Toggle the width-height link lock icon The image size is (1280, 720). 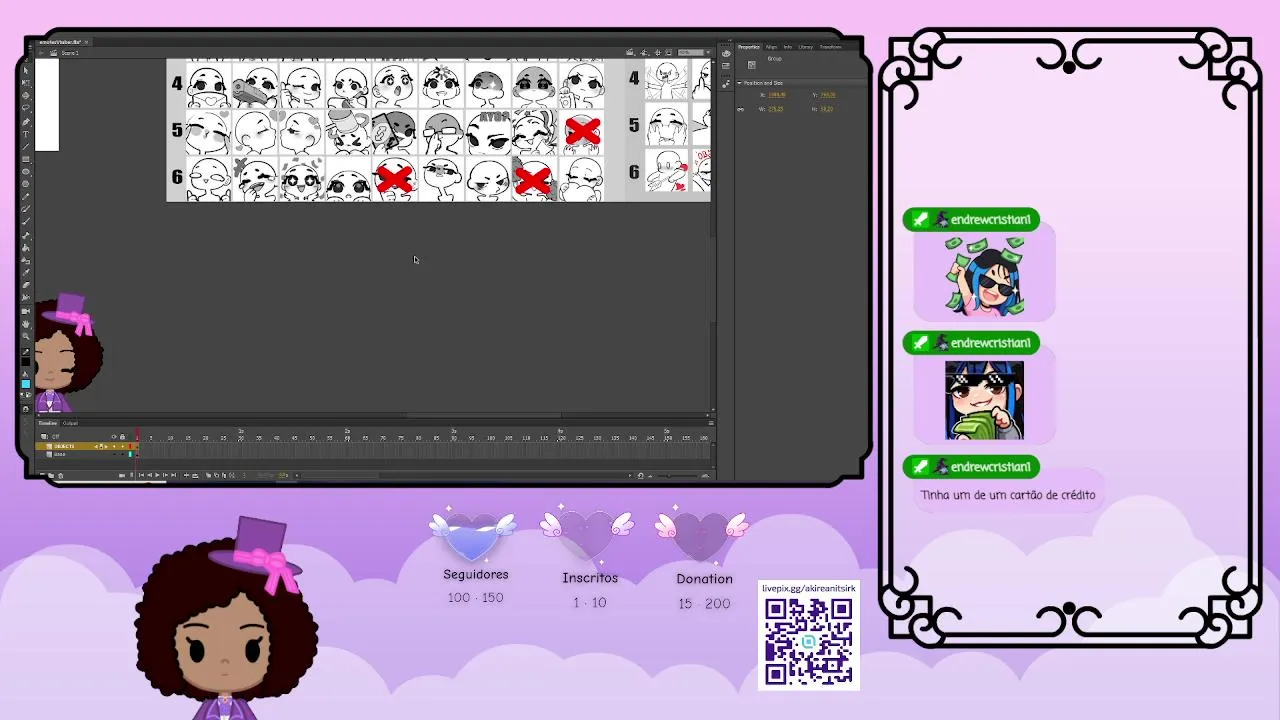(740, 109)
